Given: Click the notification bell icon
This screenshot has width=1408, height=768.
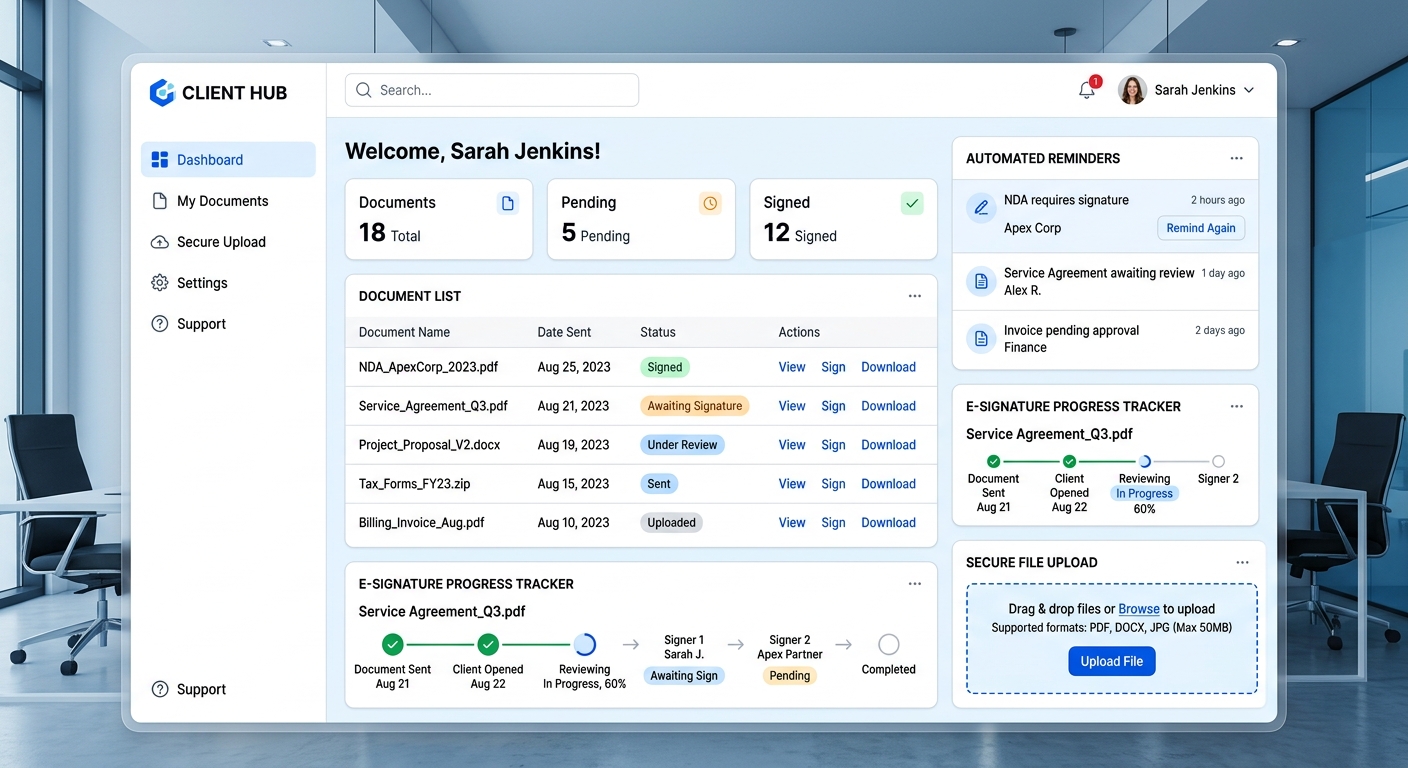Looking at the screenshot, I should pyautogui.click(x=1087, y=89).
